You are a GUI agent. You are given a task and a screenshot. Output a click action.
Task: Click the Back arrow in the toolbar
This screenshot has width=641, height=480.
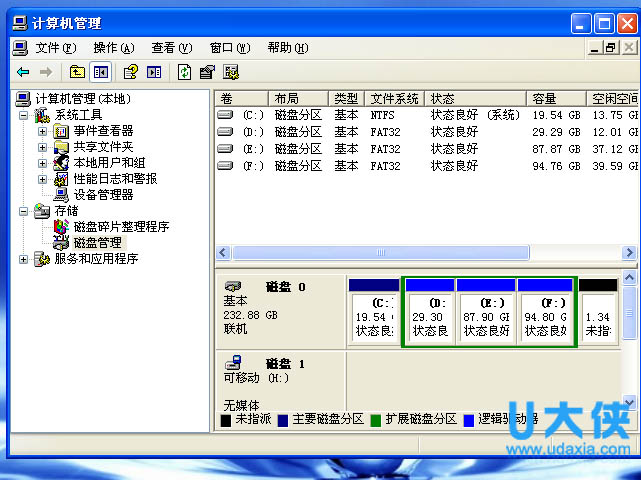pos(23,72)
